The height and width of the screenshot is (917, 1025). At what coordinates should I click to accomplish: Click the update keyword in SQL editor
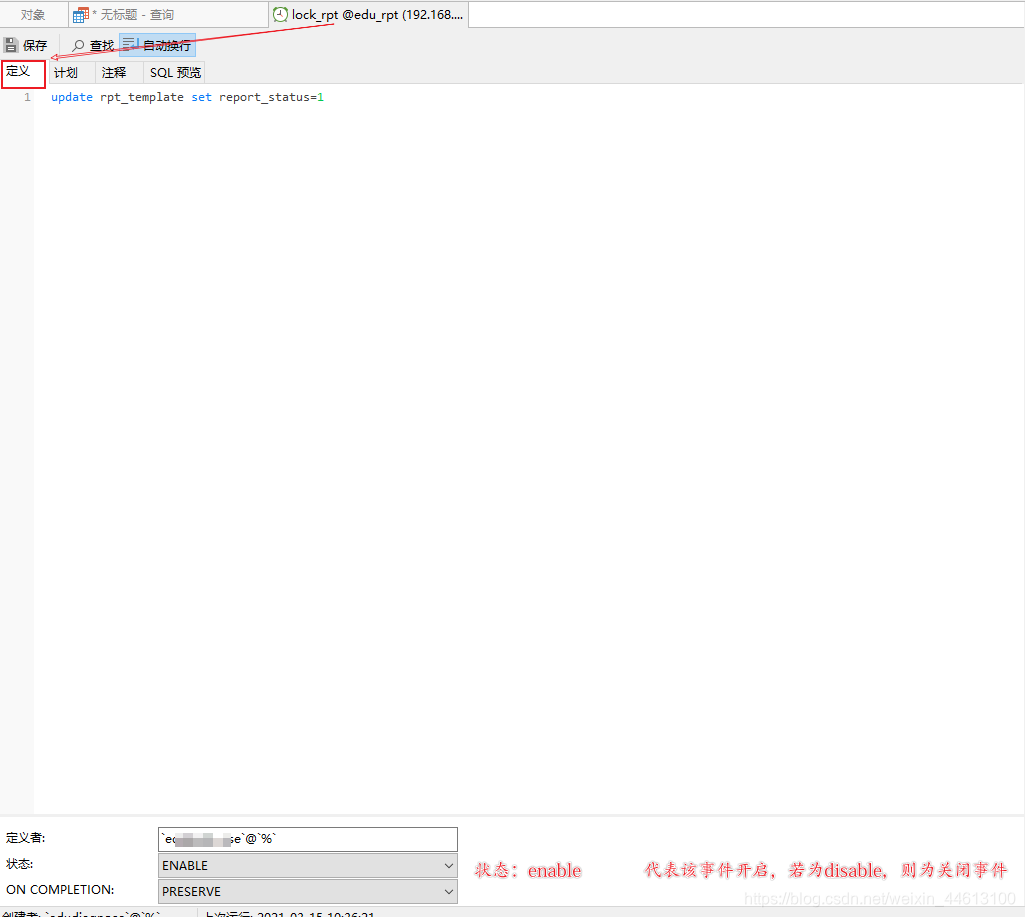tap(72, 97)
